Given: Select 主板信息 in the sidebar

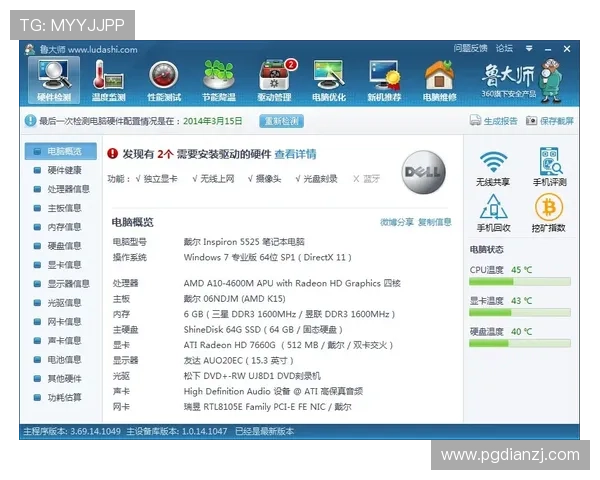Looking at the screenshot, I should pyautogui.click(x=60, y=208).
